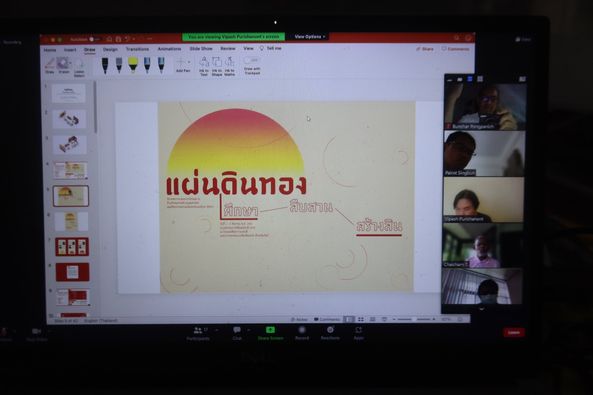This screenshot has width=593, height=395.
Task: Select the black pen tool
Action: point(105,65)
